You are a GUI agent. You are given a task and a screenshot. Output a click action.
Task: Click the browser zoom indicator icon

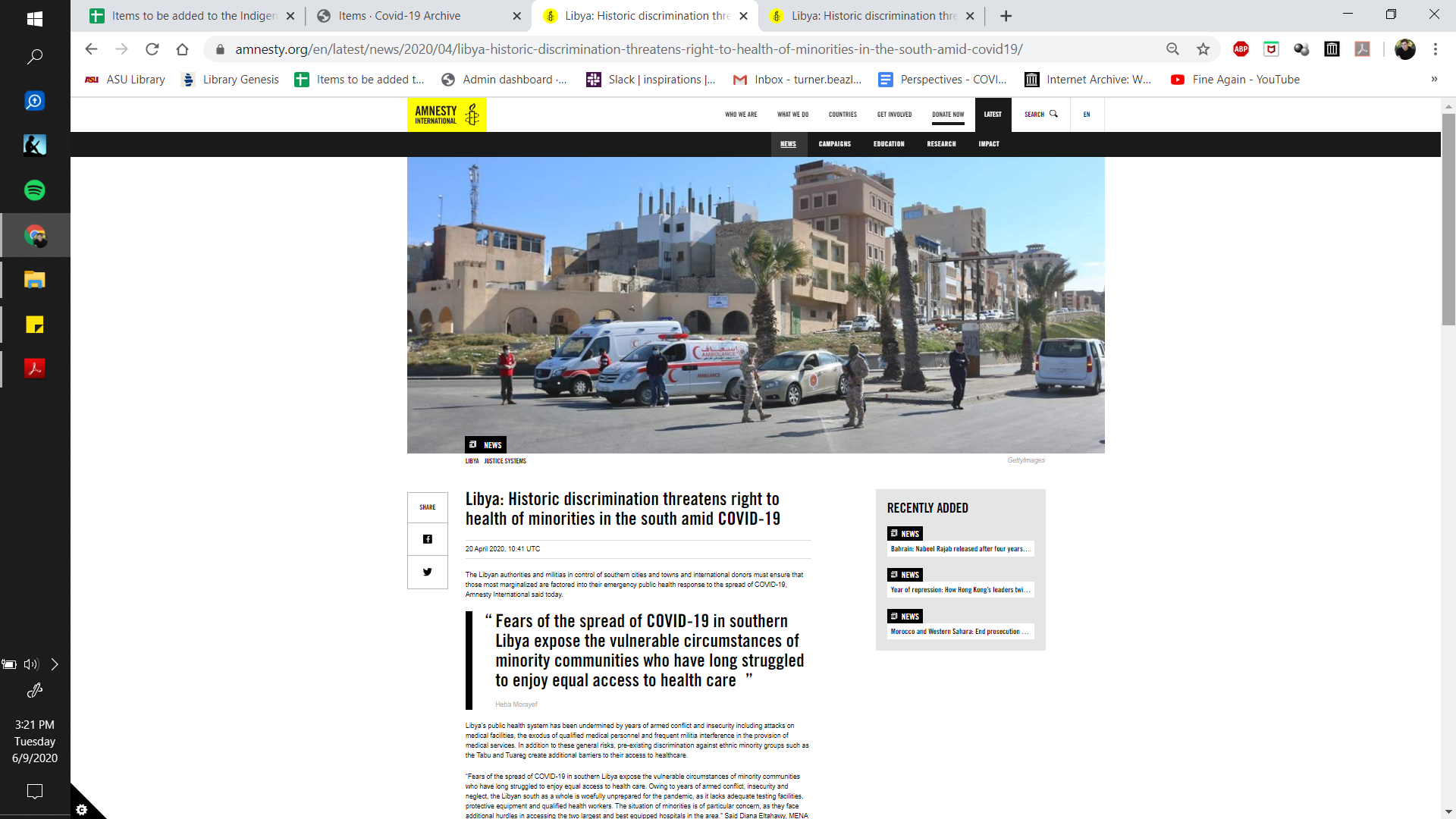1173,49
